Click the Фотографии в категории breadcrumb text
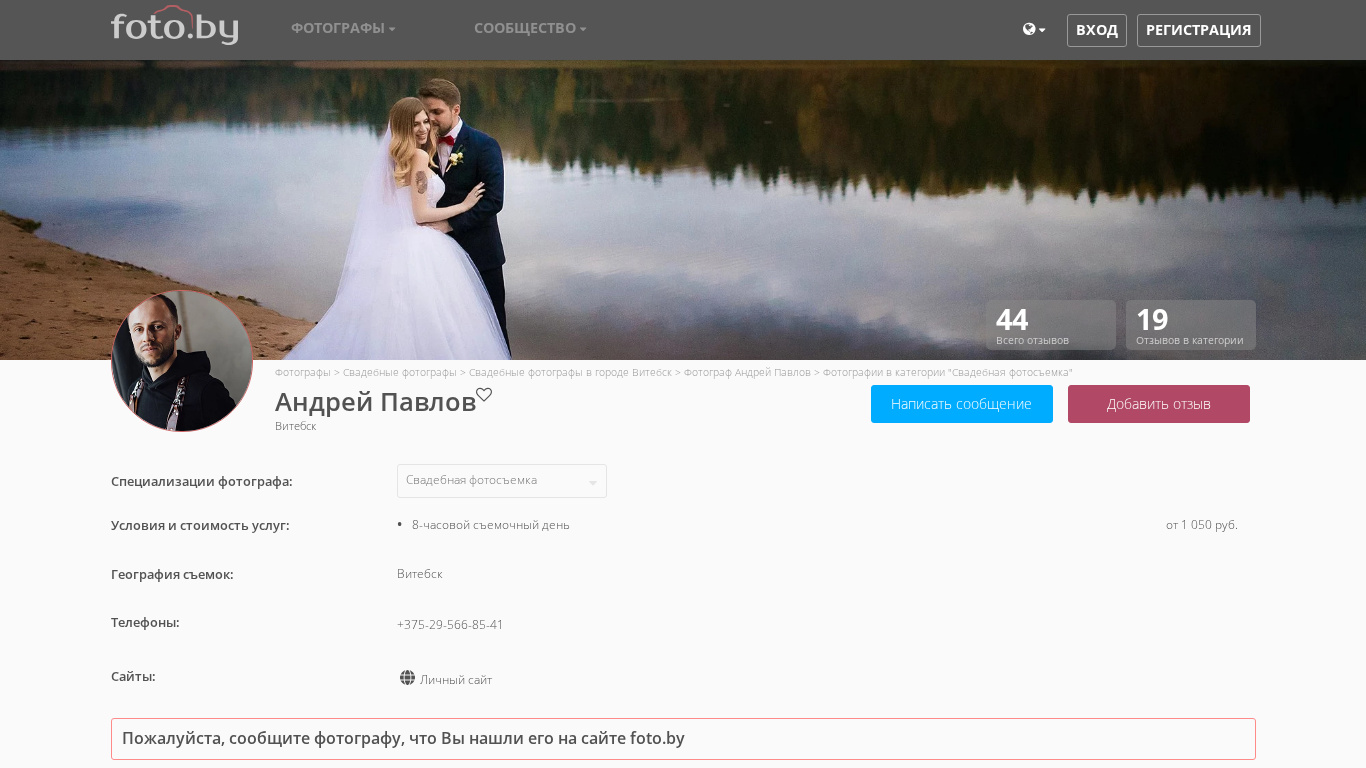 tap(947, 372)
